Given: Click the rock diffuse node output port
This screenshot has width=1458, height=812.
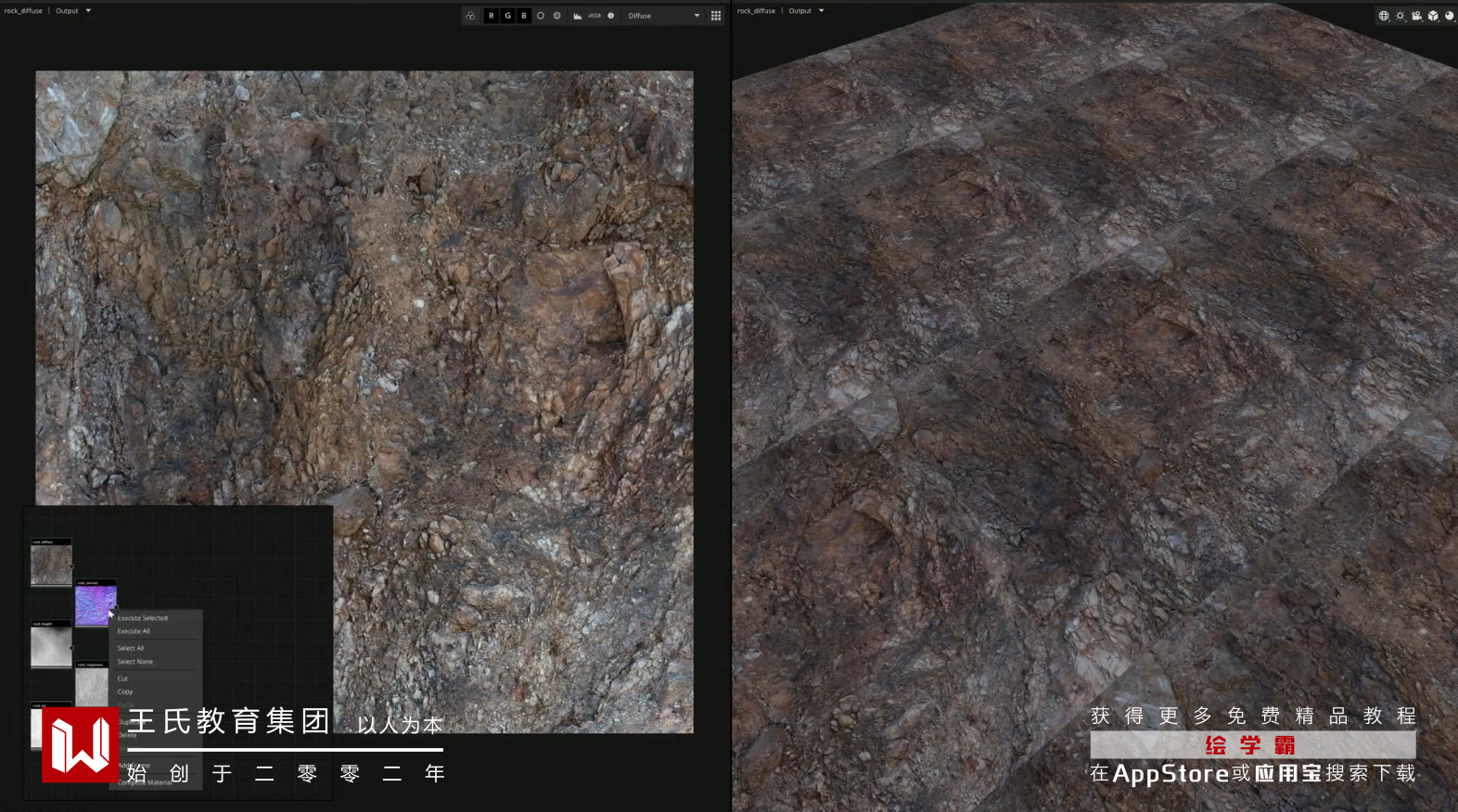Looking at the screenshot, I should click(72, 565).
